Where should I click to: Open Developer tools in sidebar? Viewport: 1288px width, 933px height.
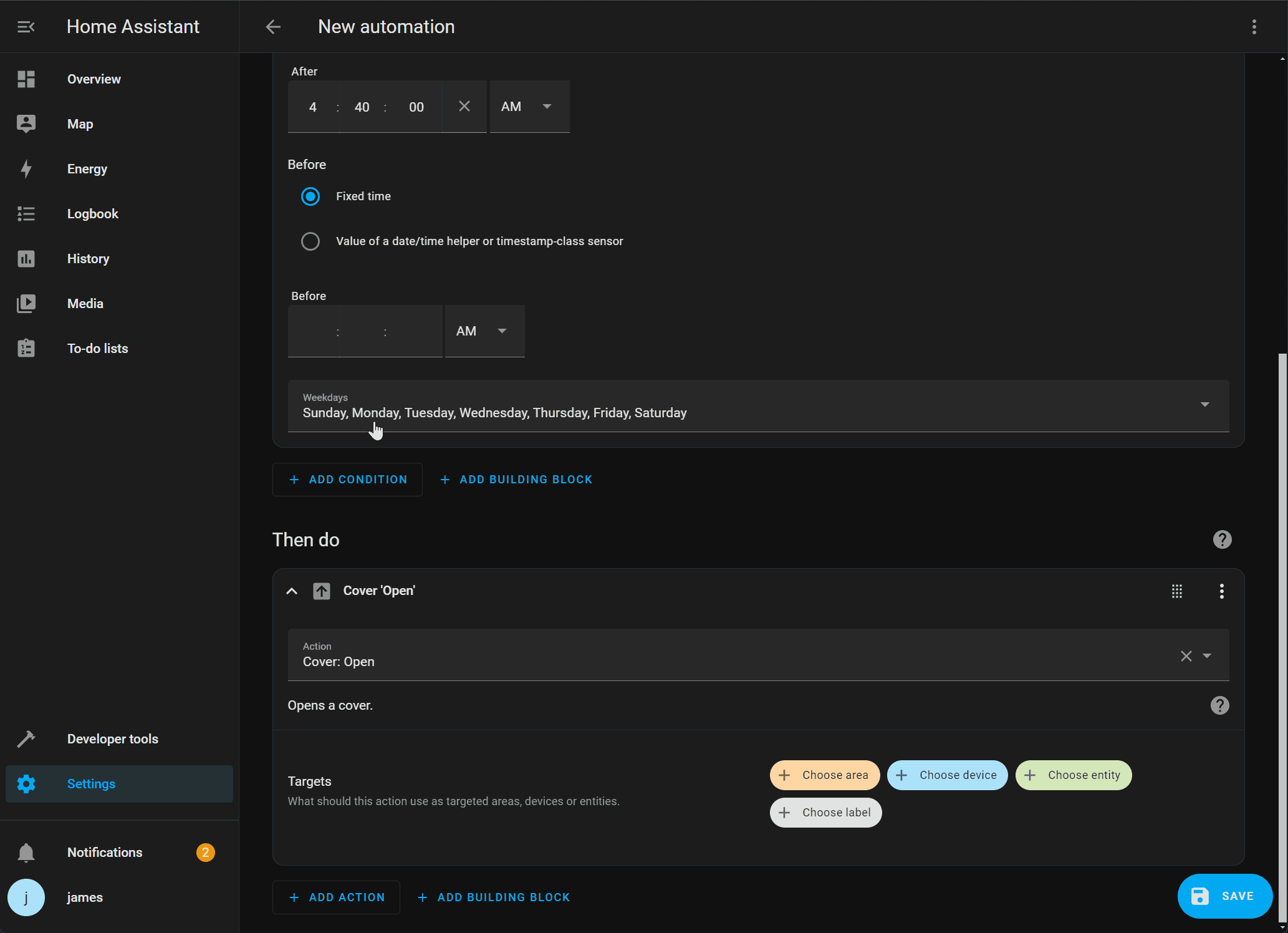pyautogui.click(x=112, y=739)
